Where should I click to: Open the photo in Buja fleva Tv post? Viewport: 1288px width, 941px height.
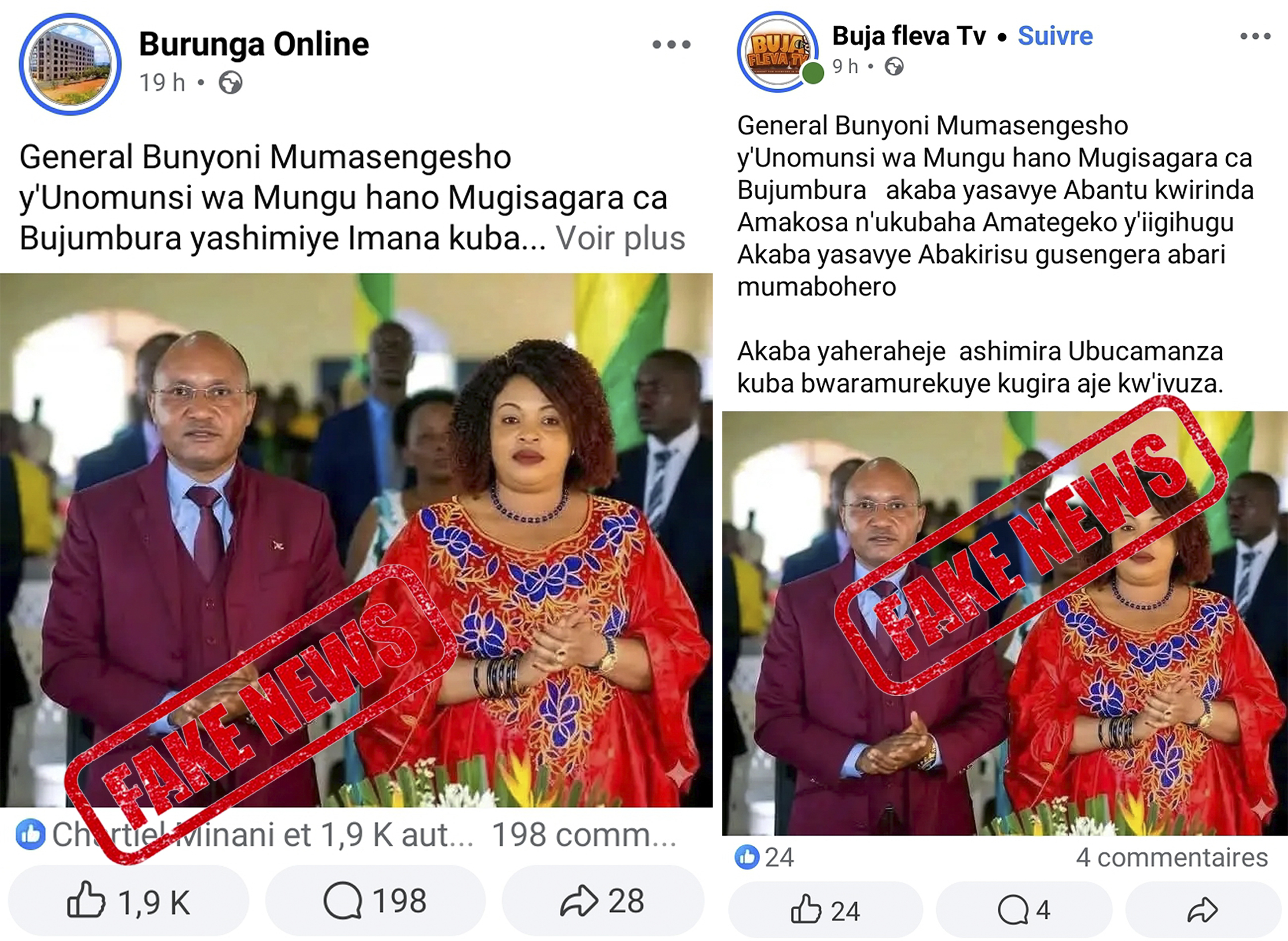pos(1005,623)
